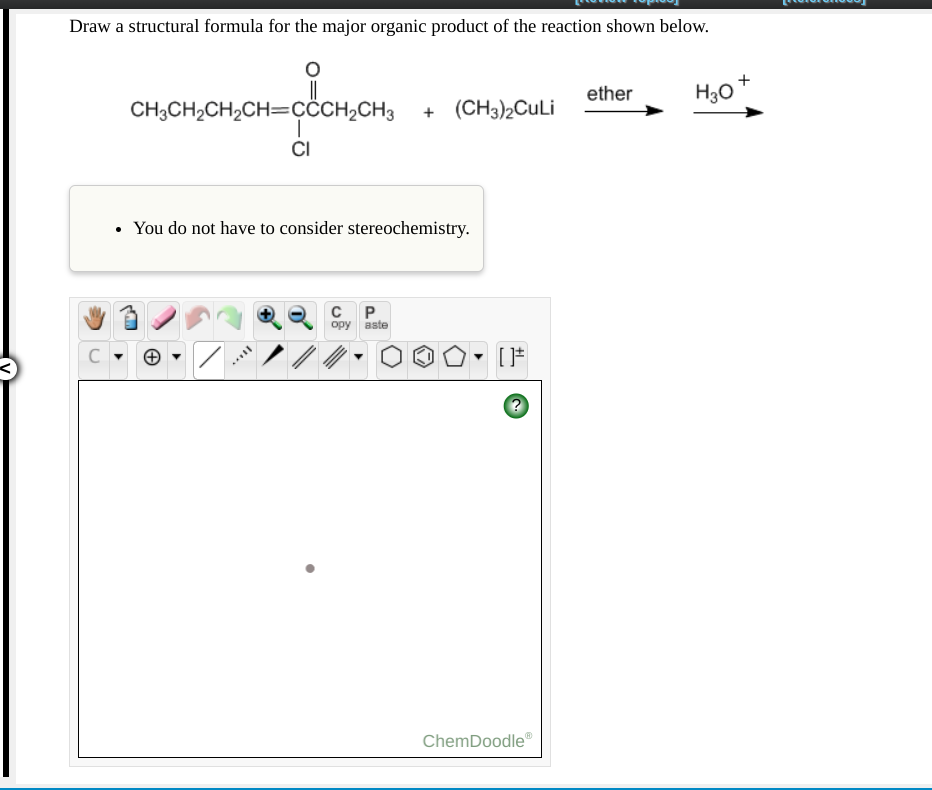The image size is (932, 790).
Task: Select the Eraser tool
Action: (x=161, y=319)
